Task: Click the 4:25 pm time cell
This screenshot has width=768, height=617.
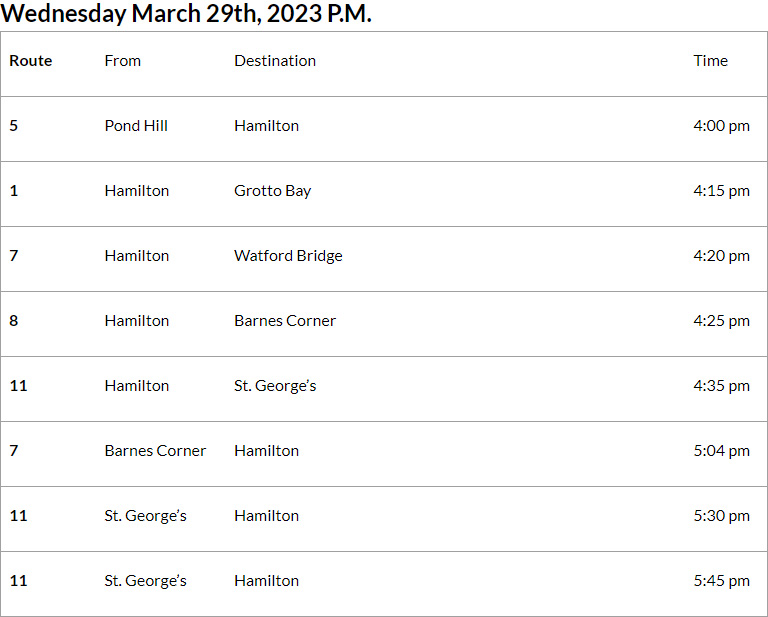Action: tap(721, 321)
